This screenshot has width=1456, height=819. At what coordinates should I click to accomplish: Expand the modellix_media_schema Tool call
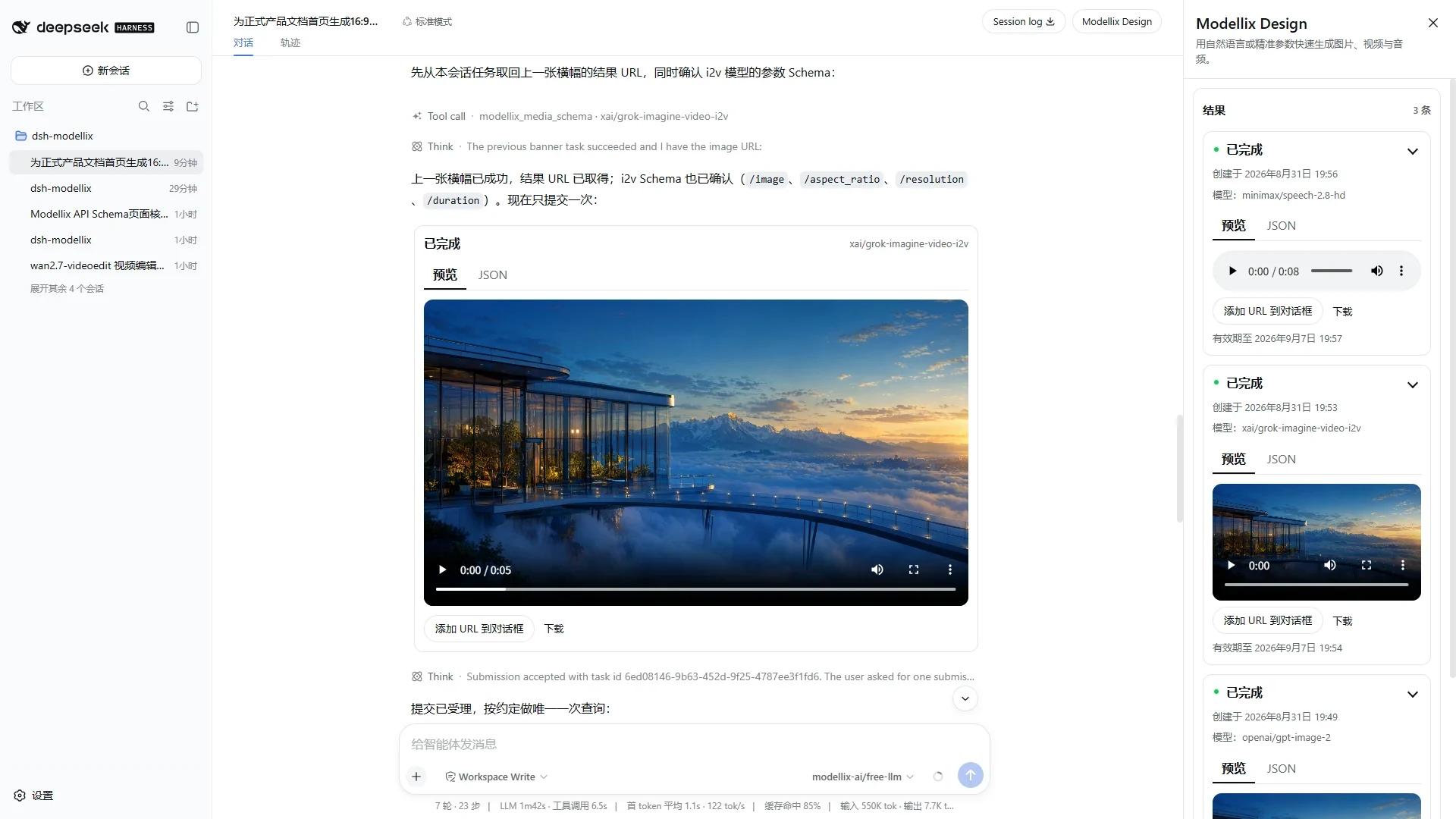click(570, 116)
